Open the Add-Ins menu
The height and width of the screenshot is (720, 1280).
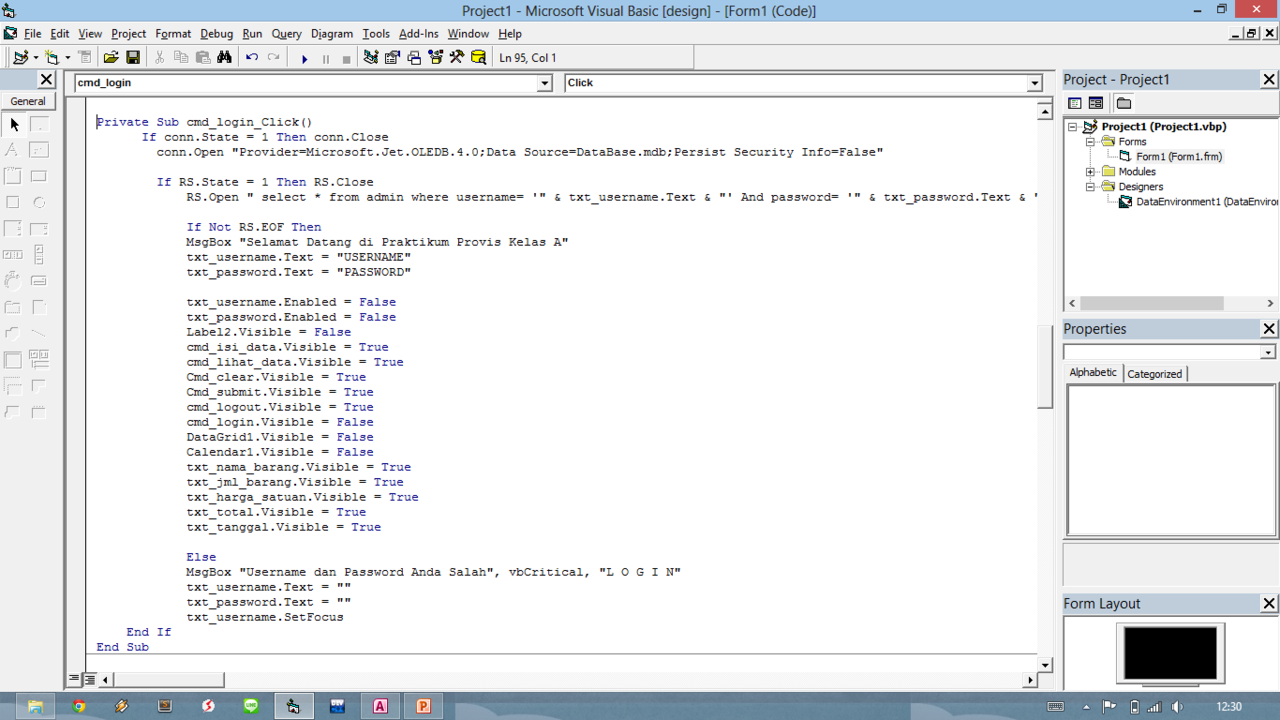tap(418, 34)
